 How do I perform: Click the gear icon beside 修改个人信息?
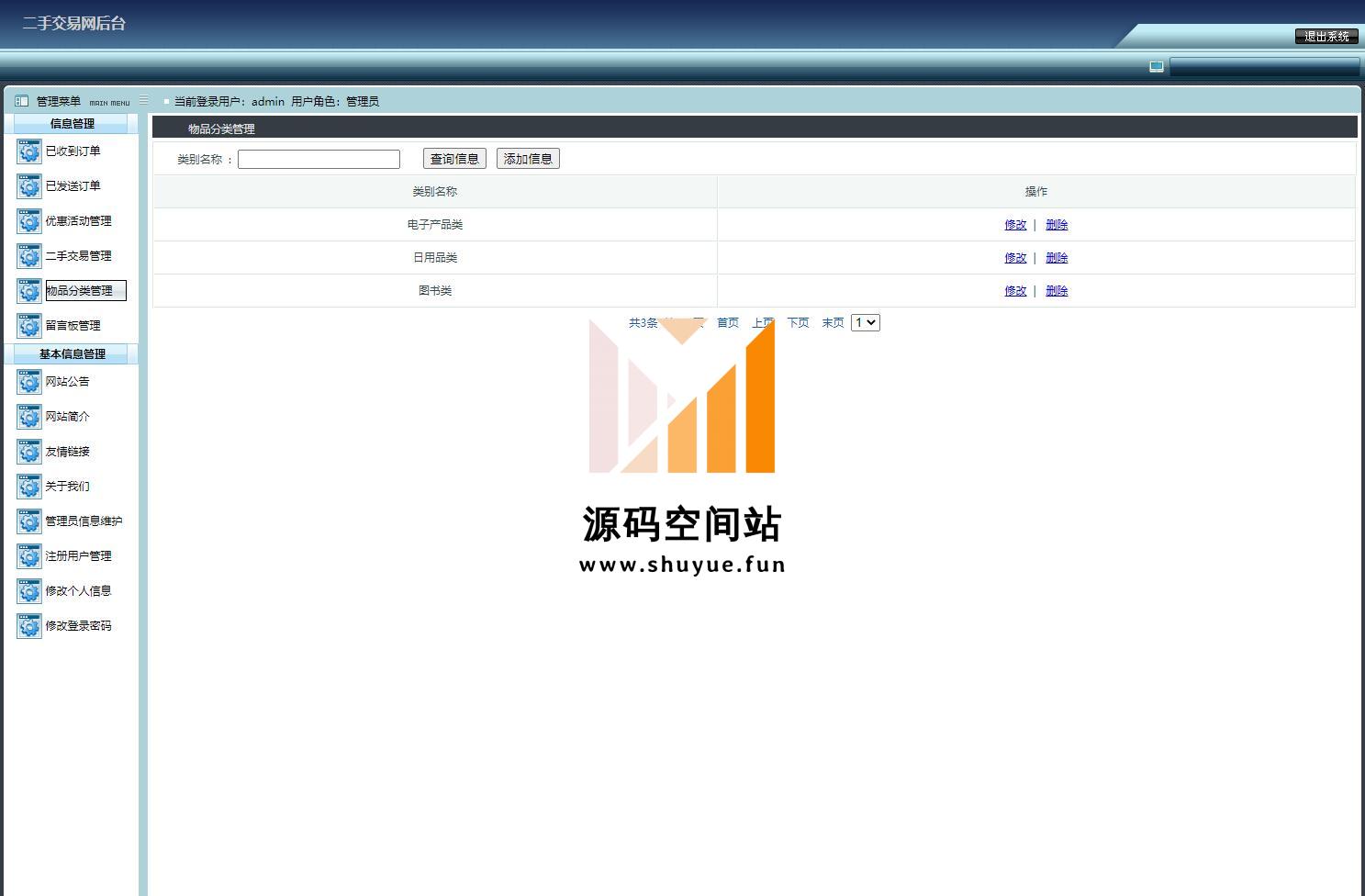pyautogui.click(x=29, y=591)
